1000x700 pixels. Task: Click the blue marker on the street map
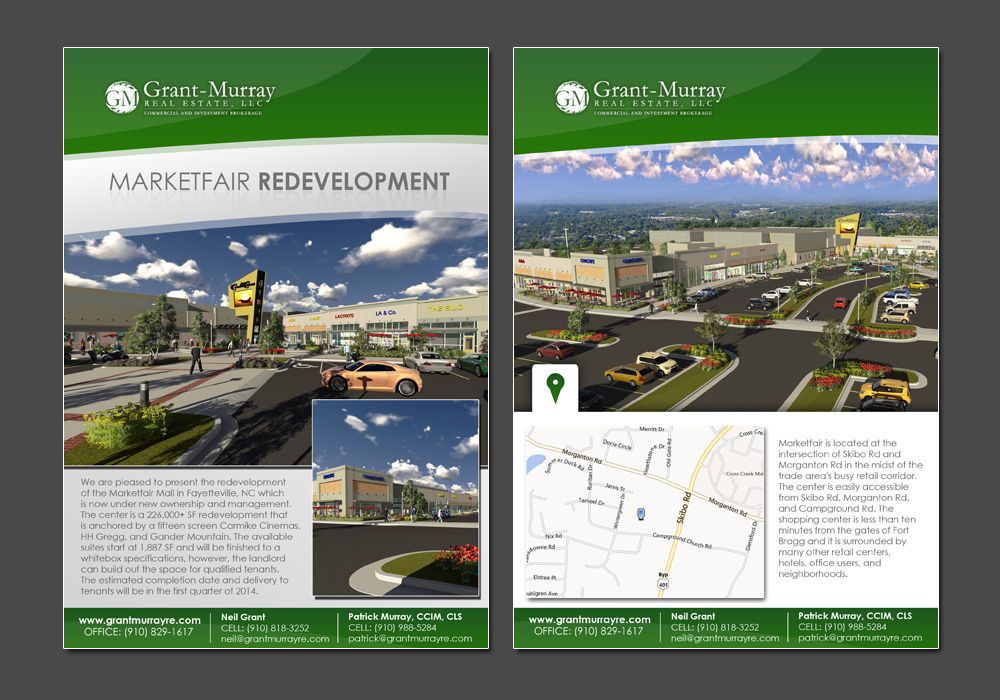point(641,514)
